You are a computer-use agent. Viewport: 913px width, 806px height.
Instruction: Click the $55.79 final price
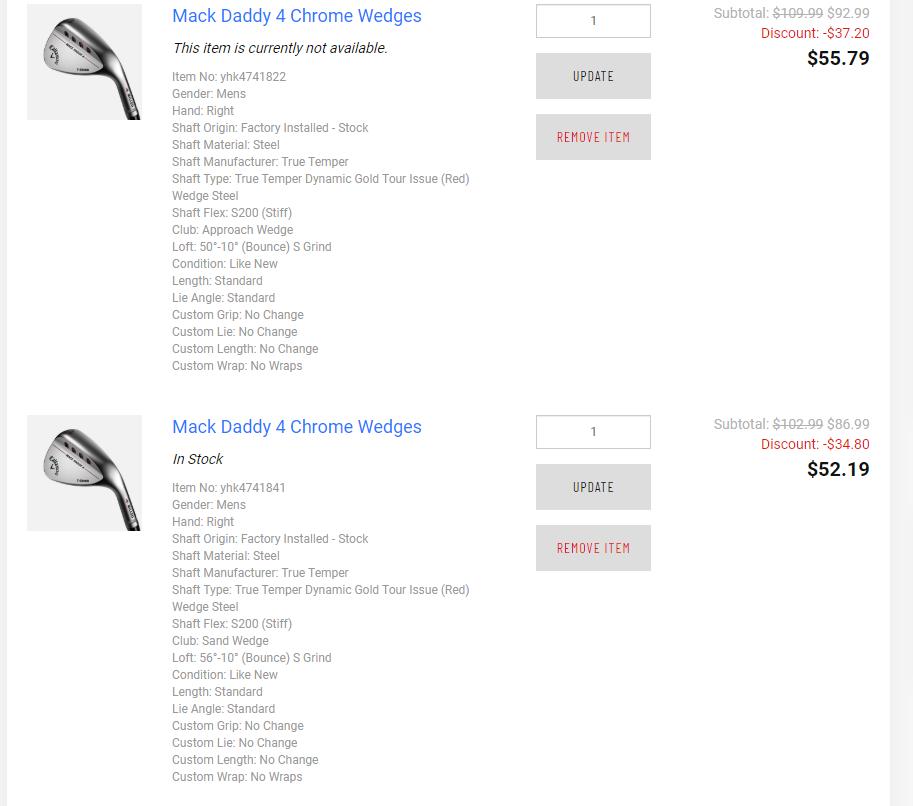point(838,58)
